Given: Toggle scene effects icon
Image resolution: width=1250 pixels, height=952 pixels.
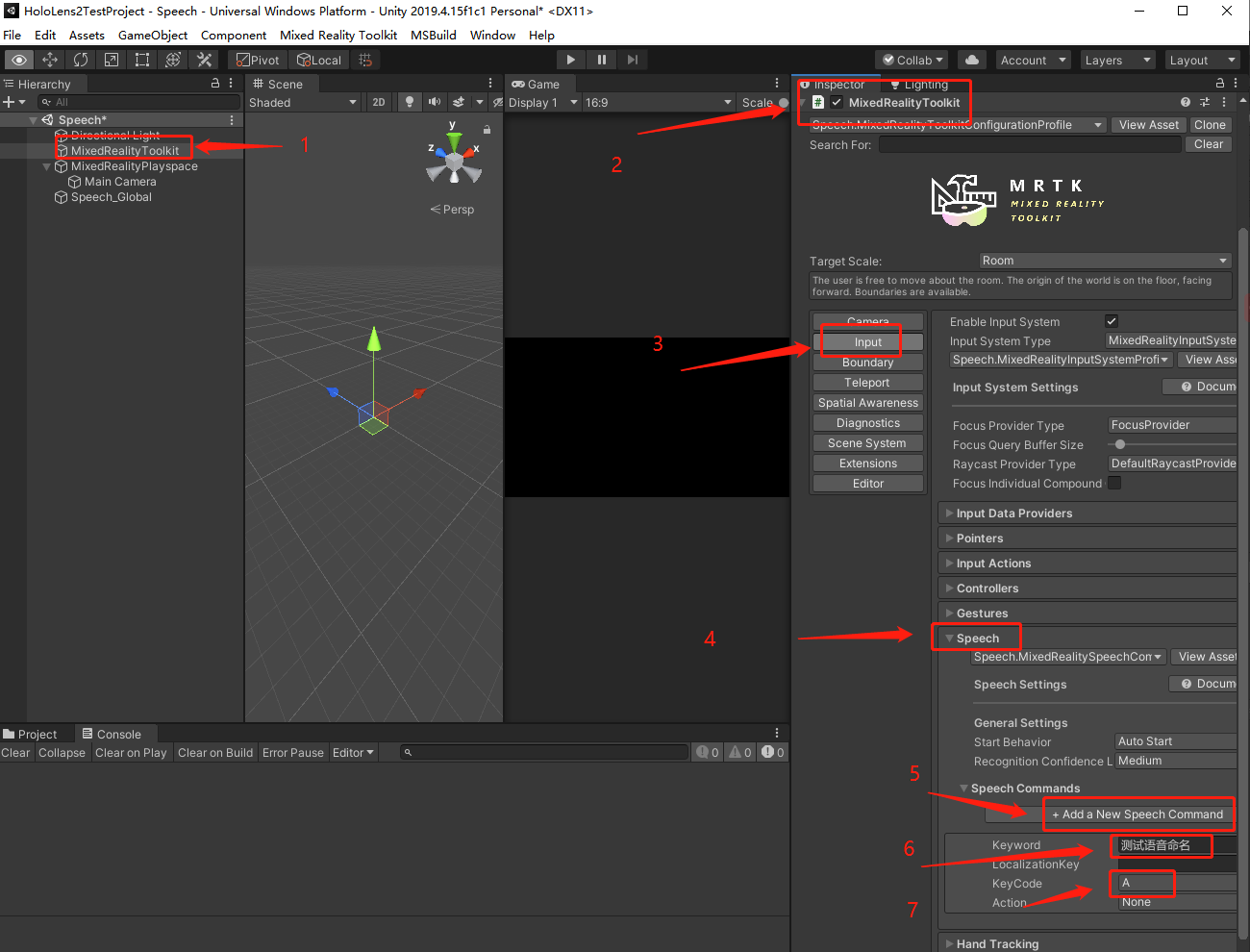Looking at the screenshot, I should pyautogui.click(x=459, y=102).
